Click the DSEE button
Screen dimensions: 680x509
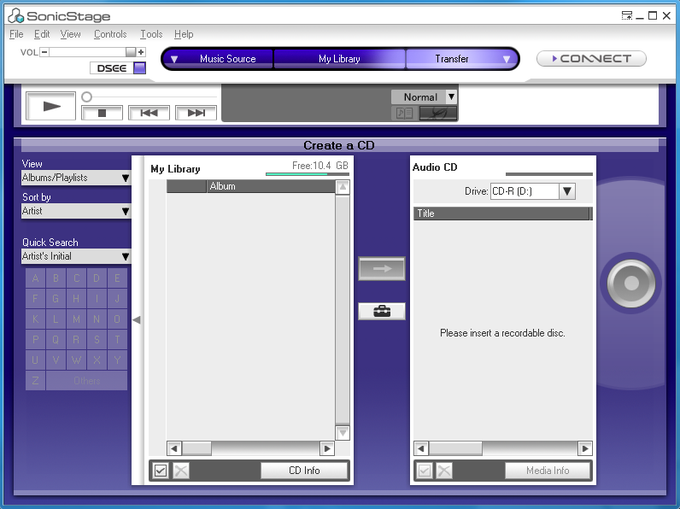pyautogui.click(x=111, y=68)
